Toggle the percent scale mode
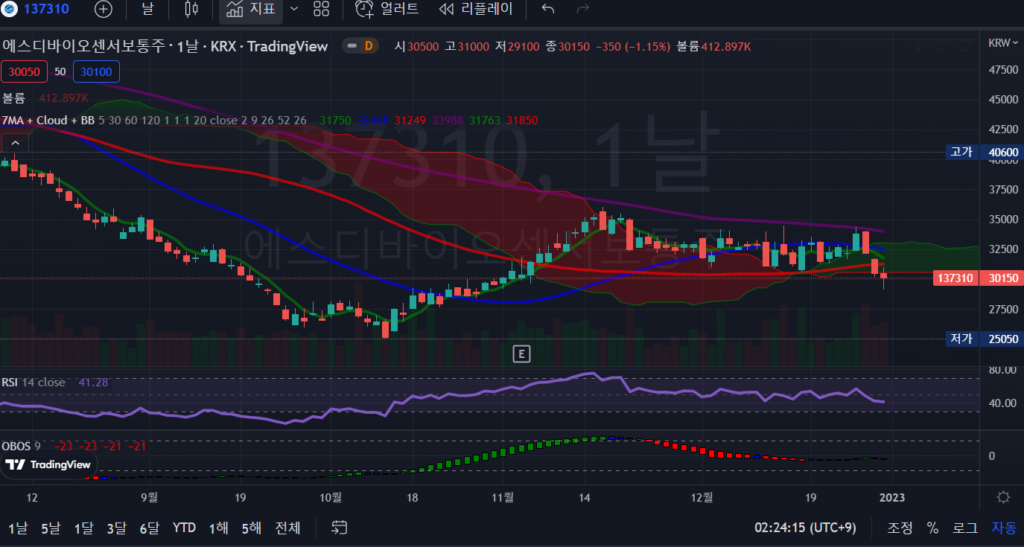Viewport: 1024px width, 547px height. 932,527
